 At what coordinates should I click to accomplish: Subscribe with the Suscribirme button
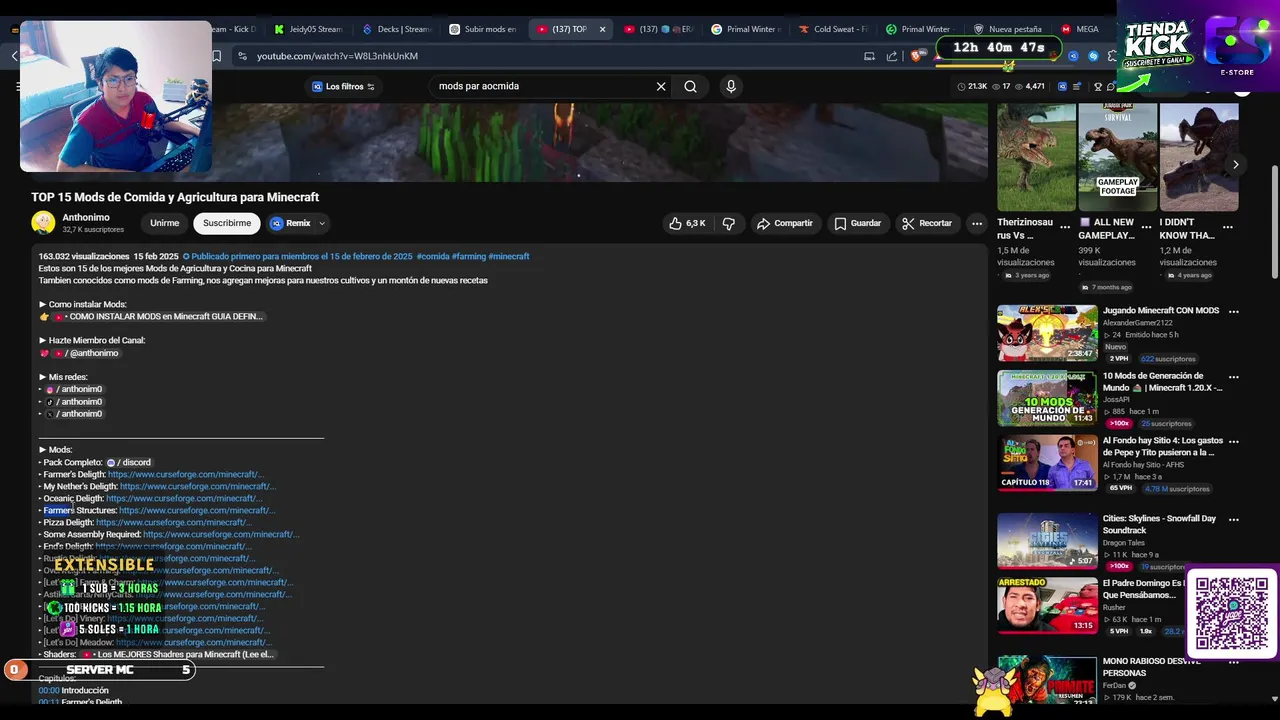click(x=227, y=223)
